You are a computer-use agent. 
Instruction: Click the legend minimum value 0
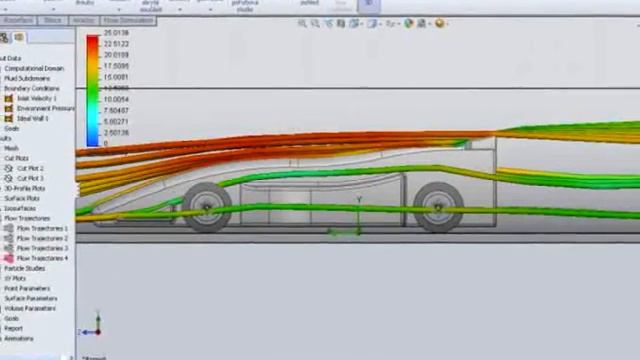(x=106, y=143)
